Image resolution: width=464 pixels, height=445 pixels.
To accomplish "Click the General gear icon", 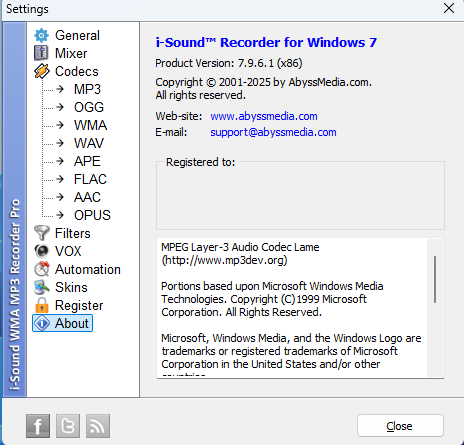I will 41,35.
